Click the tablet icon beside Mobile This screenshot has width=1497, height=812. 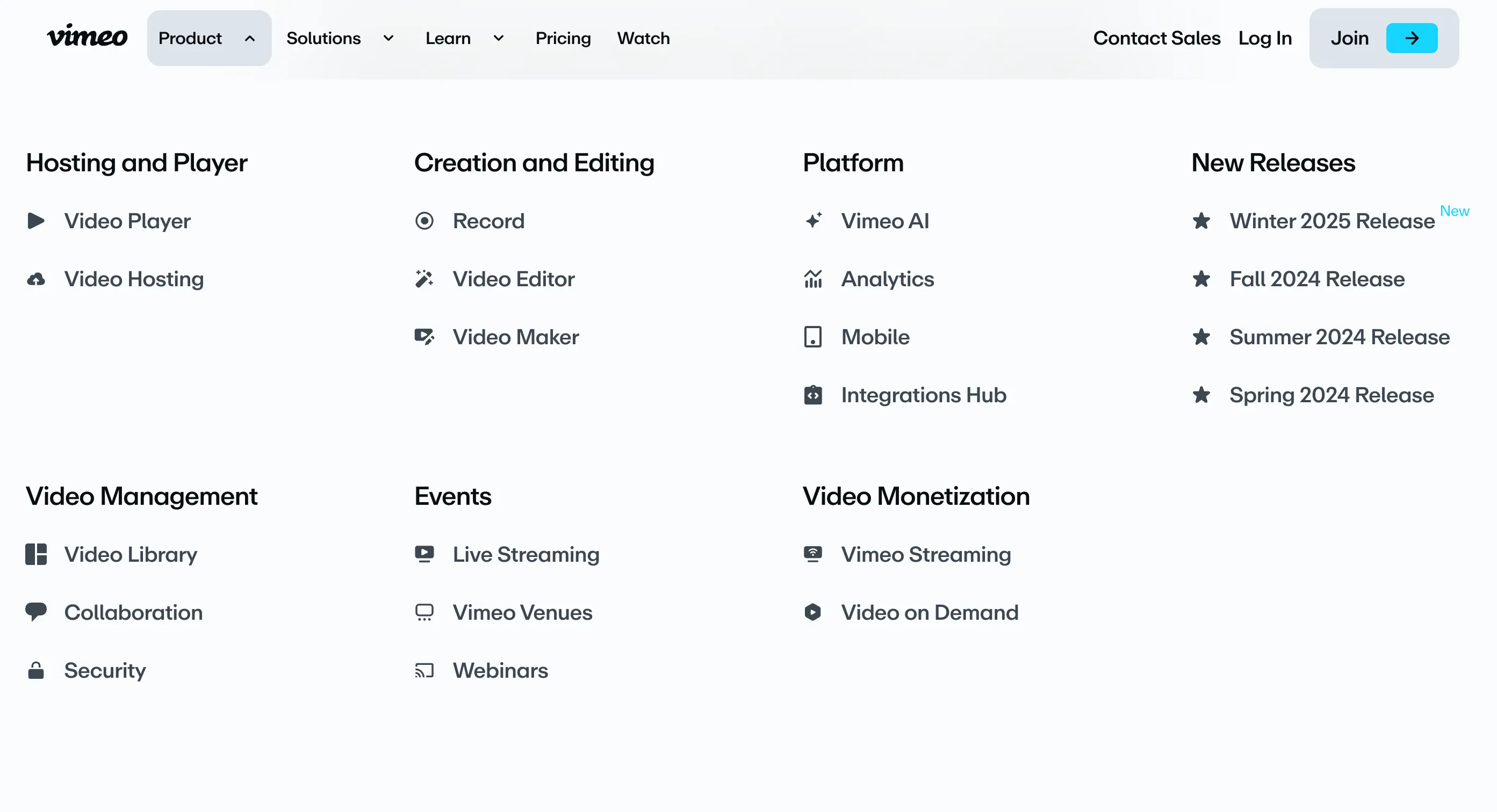click(x=813, y=337)
